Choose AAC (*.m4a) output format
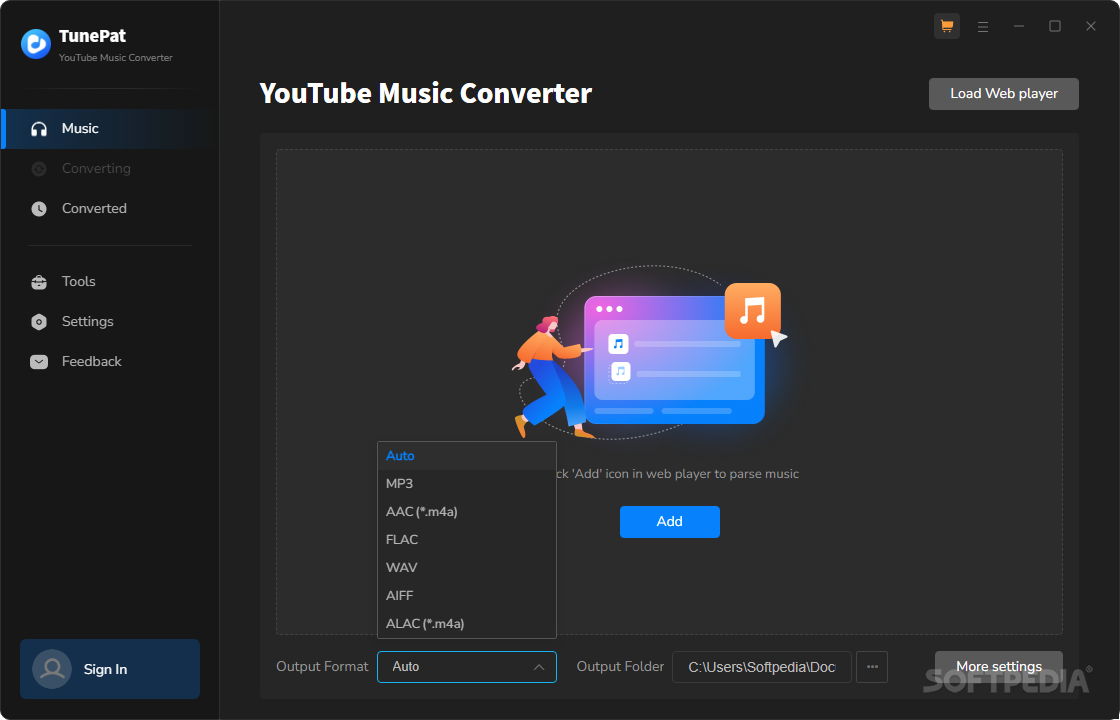The height and width of the screenshot is (720, 1120). click(466, 511)
